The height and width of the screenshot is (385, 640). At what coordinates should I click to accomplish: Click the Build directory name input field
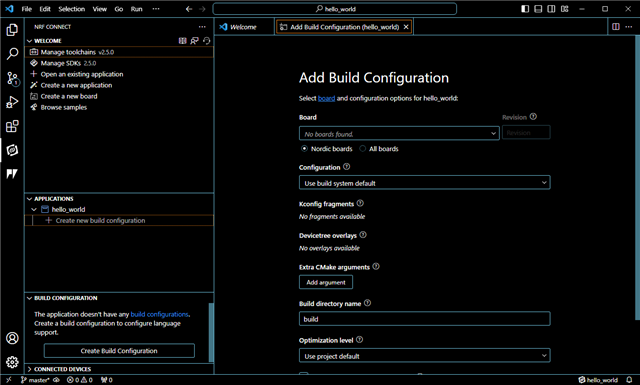pos(424,319)
